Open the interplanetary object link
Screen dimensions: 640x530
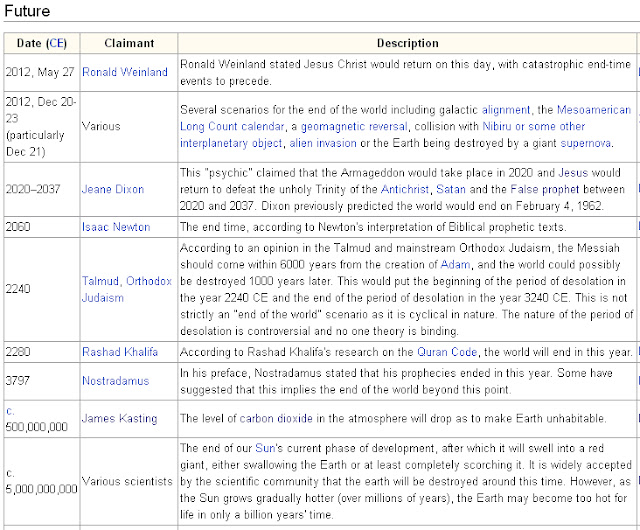231,143
